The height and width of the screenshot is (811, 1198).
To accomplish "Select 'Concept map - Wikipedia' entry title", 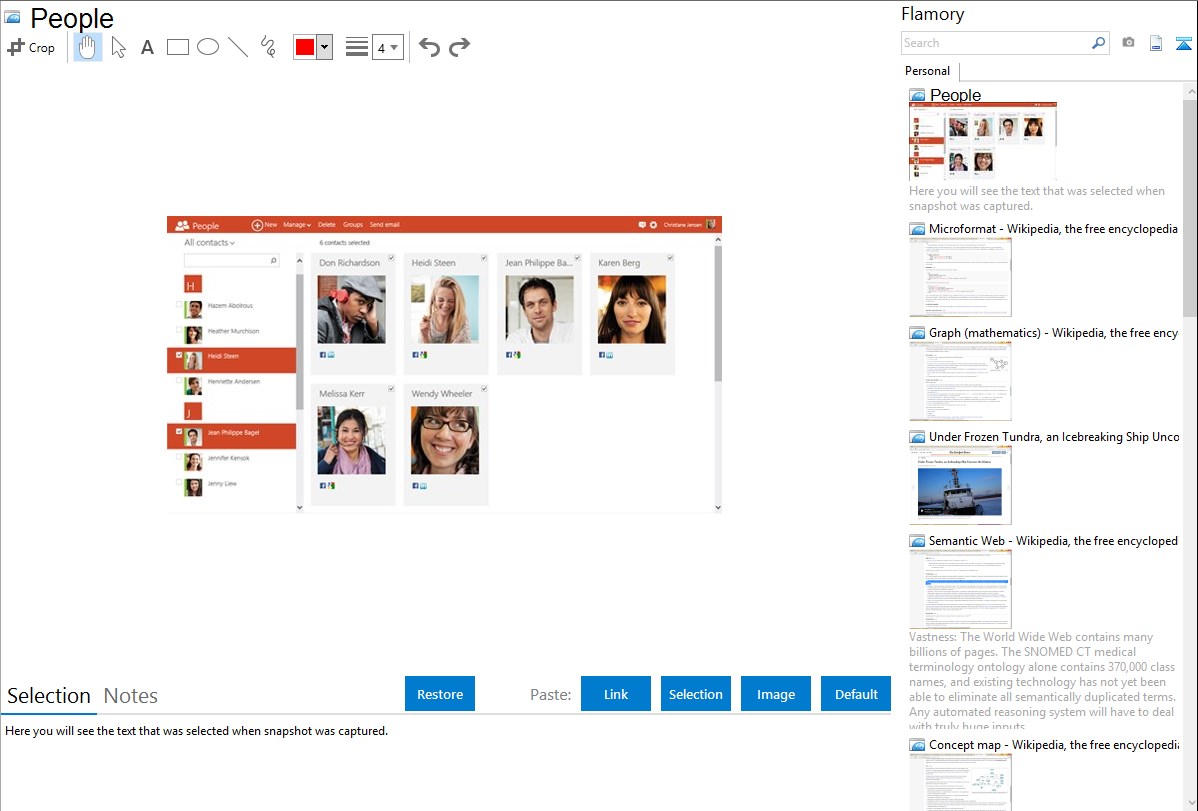I will [x=1054, y=745].
